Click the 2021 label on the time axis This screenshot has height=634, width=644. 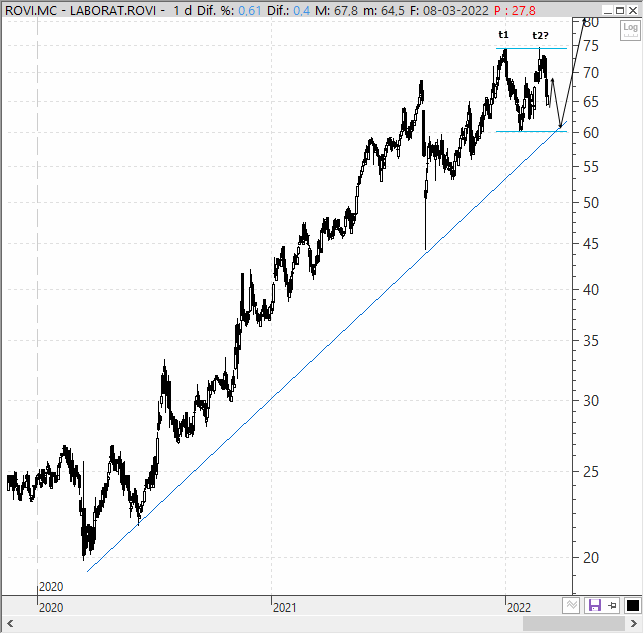(x=285, y=607)
